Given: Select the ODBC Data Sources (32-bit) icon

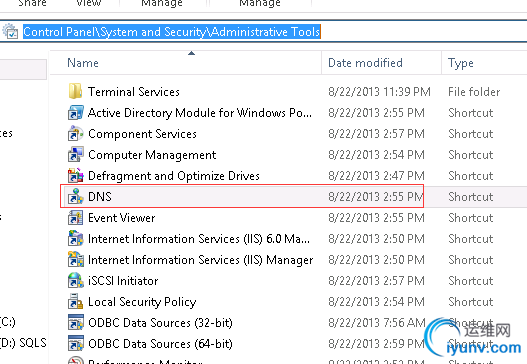Looking at the screenshot, I should click(75, 322).
